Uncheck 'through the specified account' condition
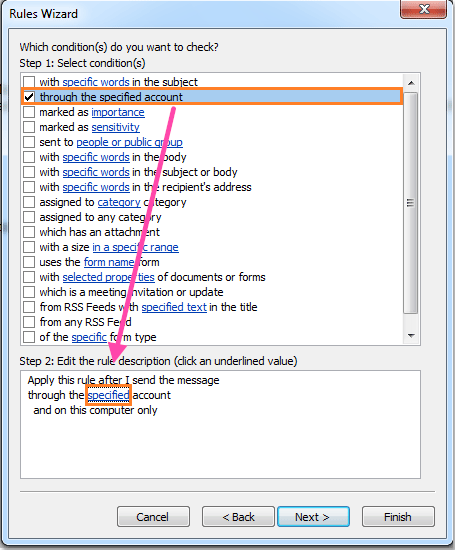 tap(29, 97)
